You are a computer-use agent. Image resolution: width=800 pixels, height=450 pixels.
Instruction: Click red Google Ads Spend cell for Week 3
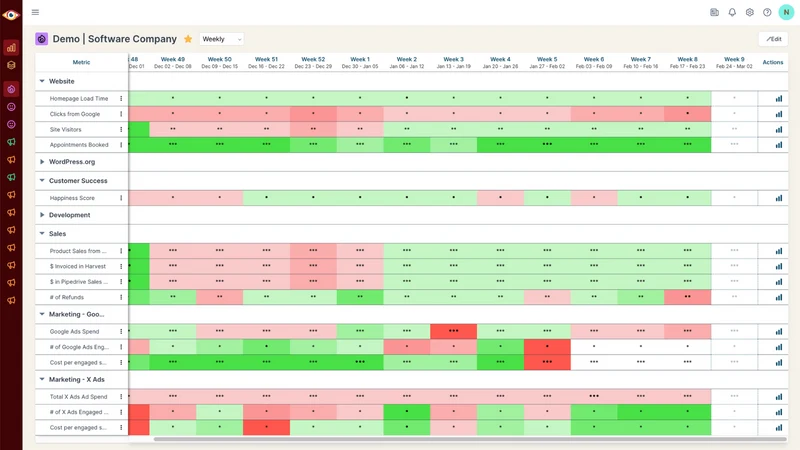tap(454, 331)
